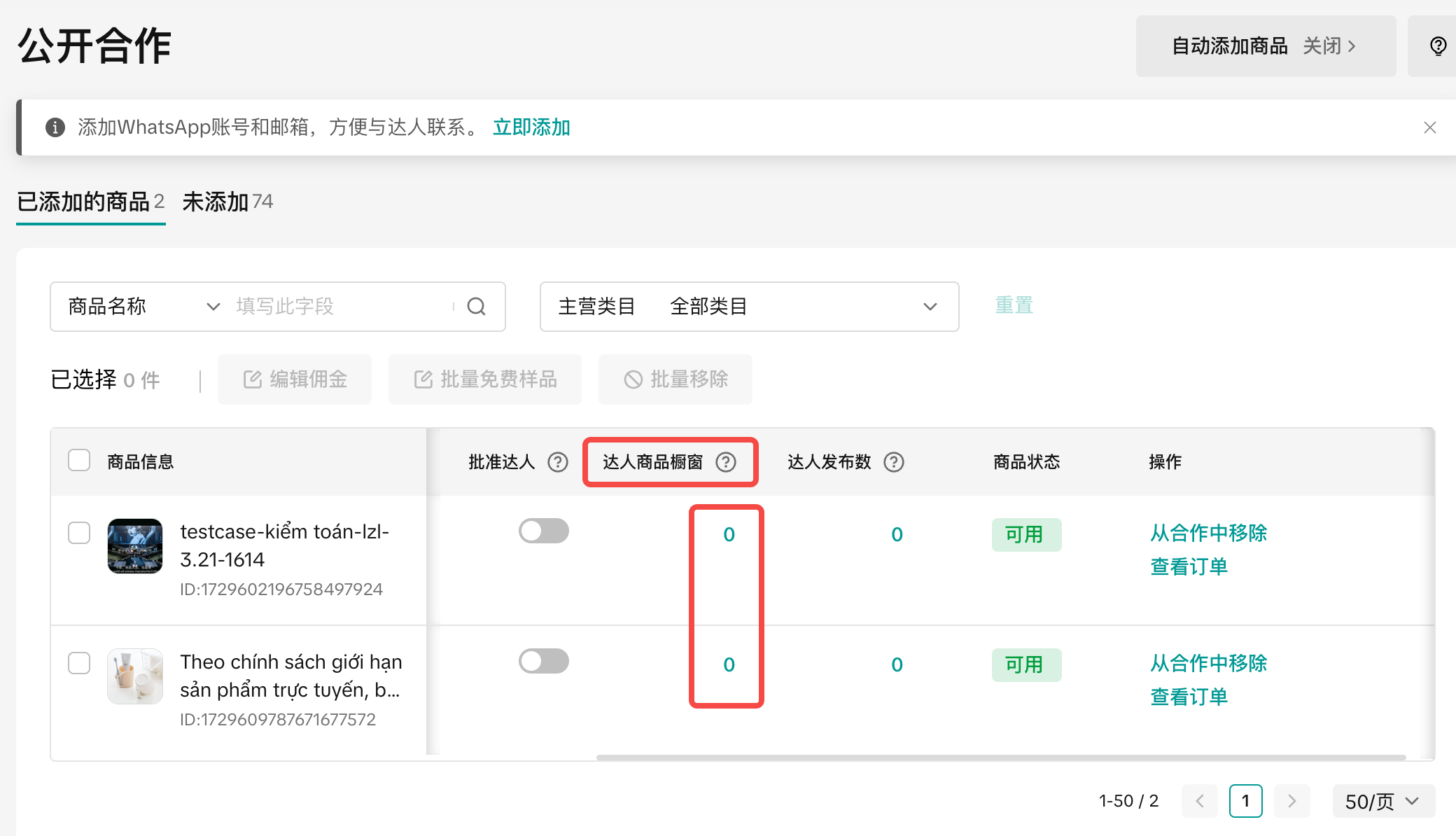Click help icon next to 达人商品橱窗
The height and width of the screenshot is (836, 1456).
[726, 462]
